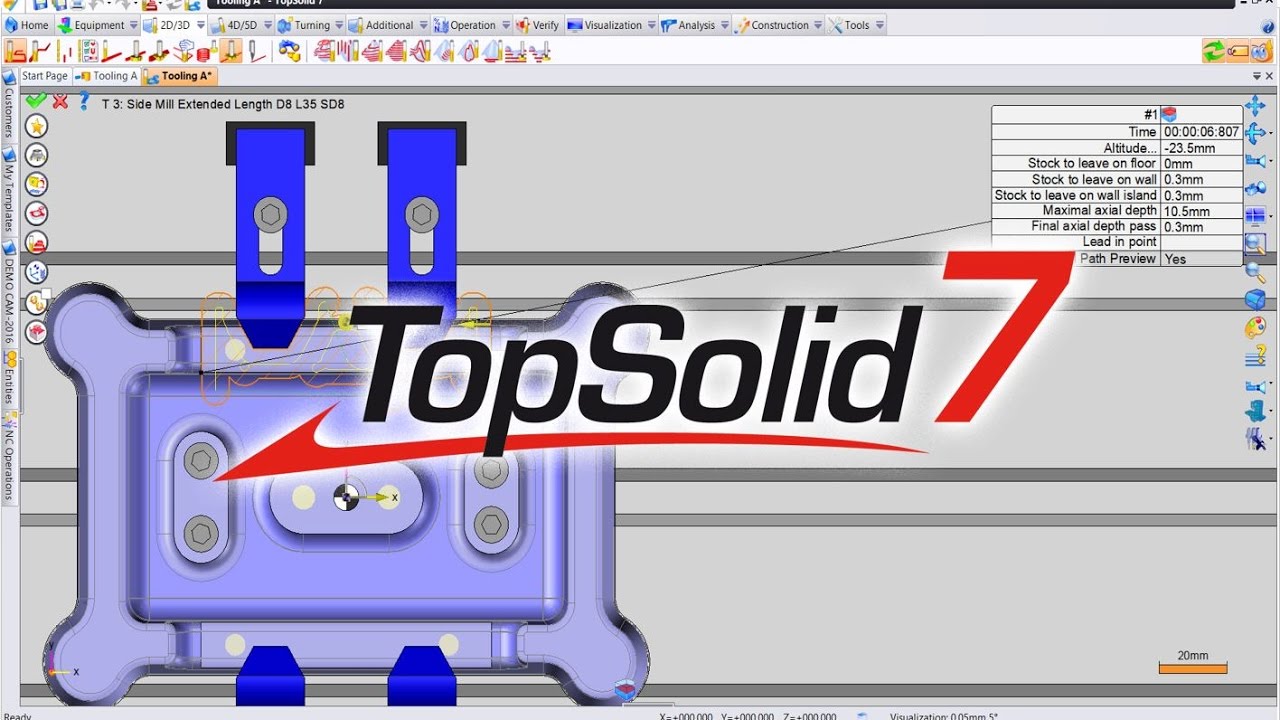Open the 4D/5D tab dropdown arrow
The image size is (1280, 720).
coord(268,25)
